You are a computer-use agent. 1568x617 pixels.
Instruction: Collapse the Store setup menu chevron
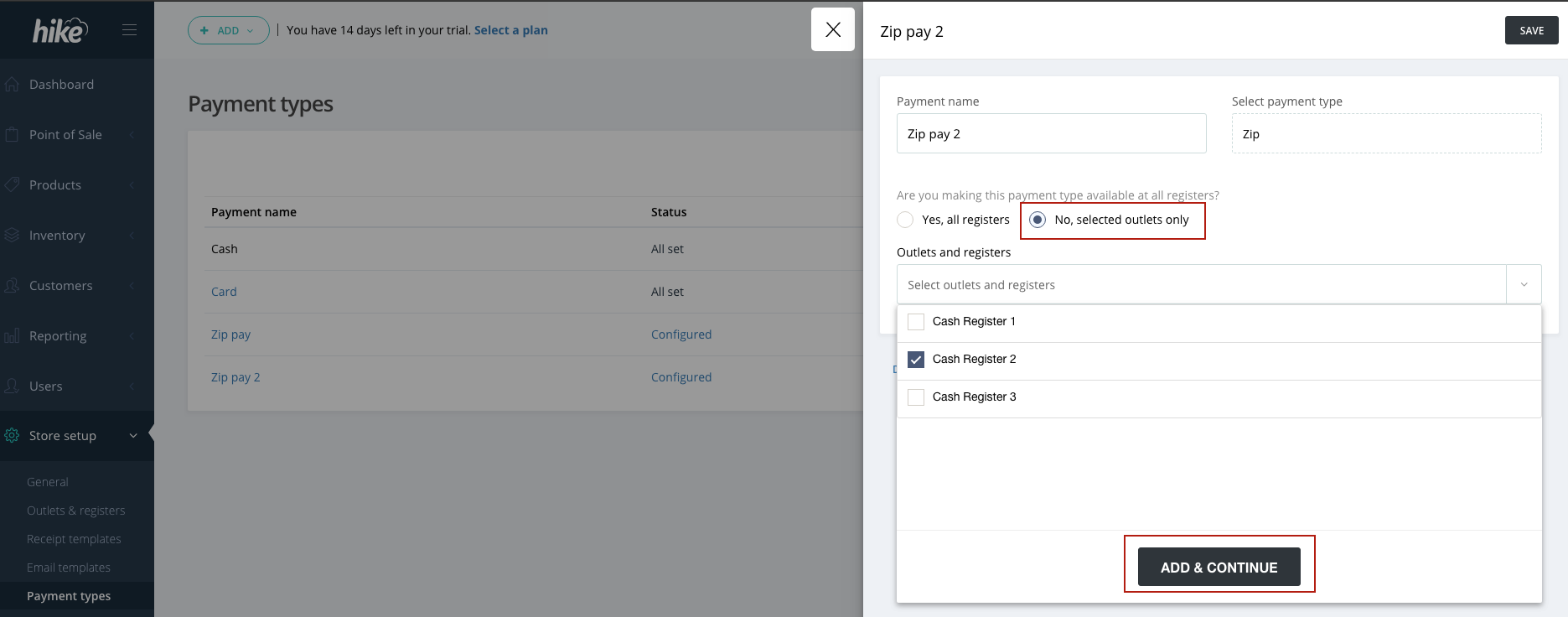(133, 436)
